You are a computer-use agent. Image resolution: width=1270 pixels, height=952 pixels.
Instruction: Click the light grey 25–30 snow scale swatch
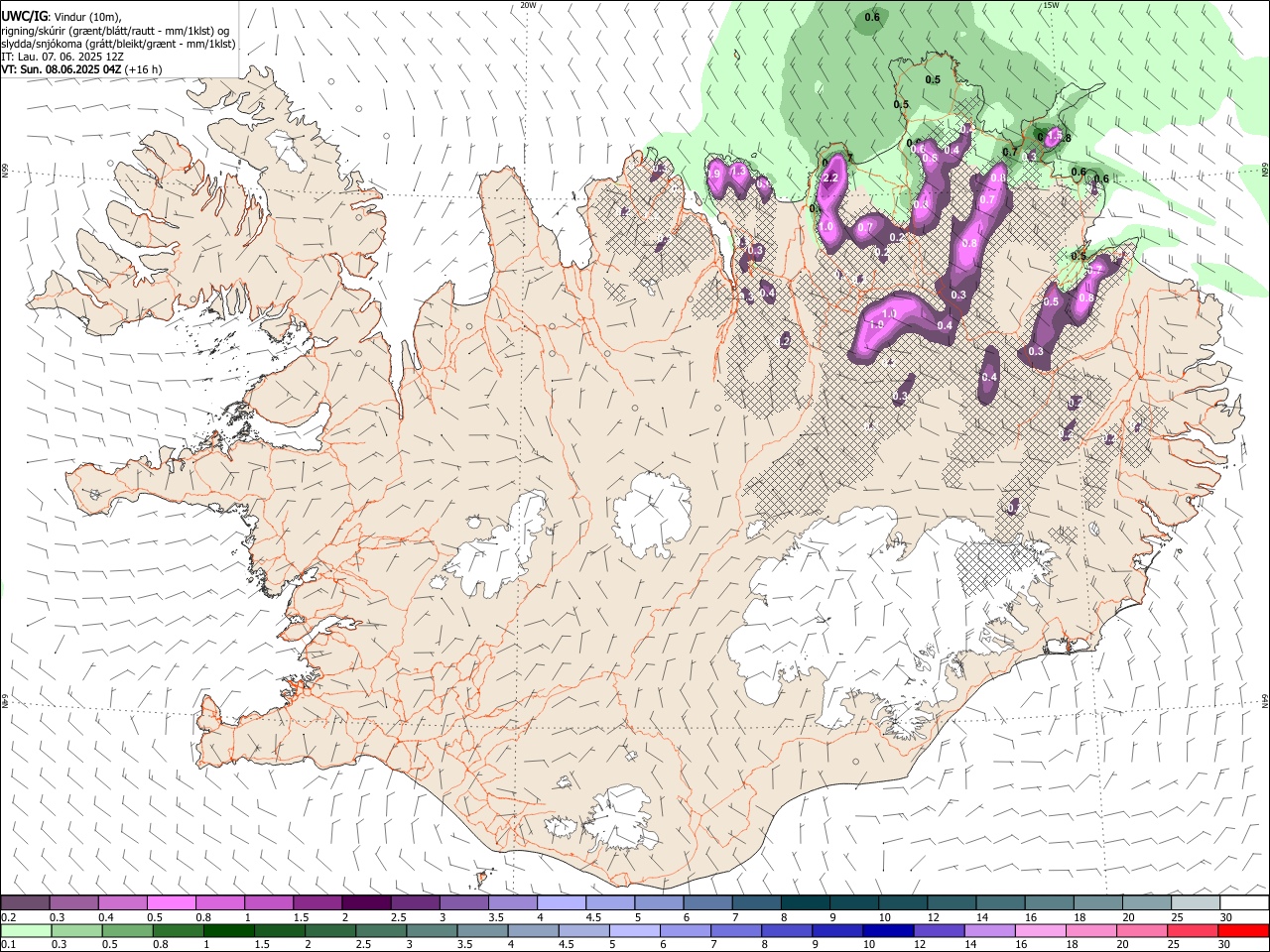(x=1196, y=902)
